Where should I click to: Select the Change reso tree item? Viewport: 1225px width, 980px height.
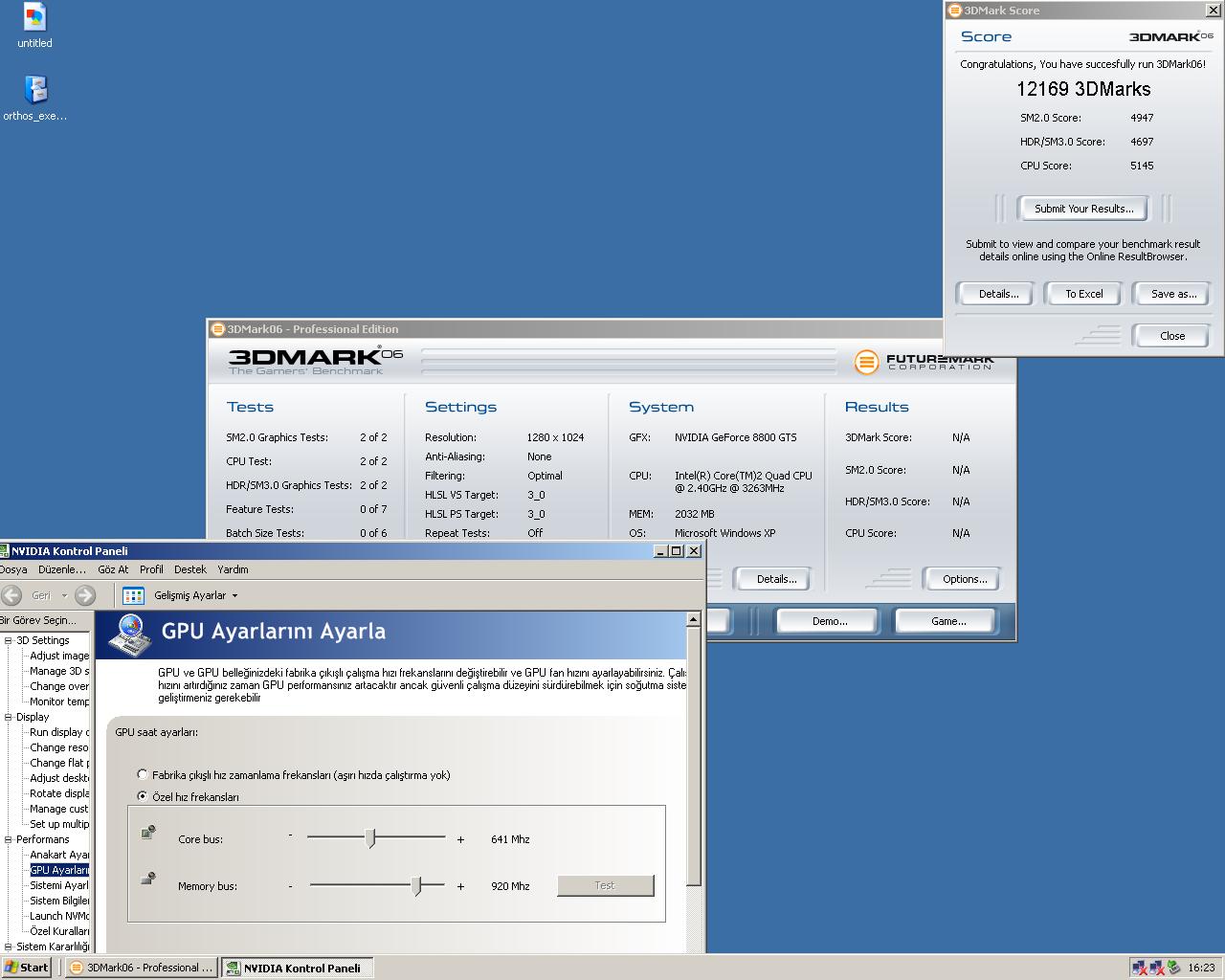click(59, 747)
